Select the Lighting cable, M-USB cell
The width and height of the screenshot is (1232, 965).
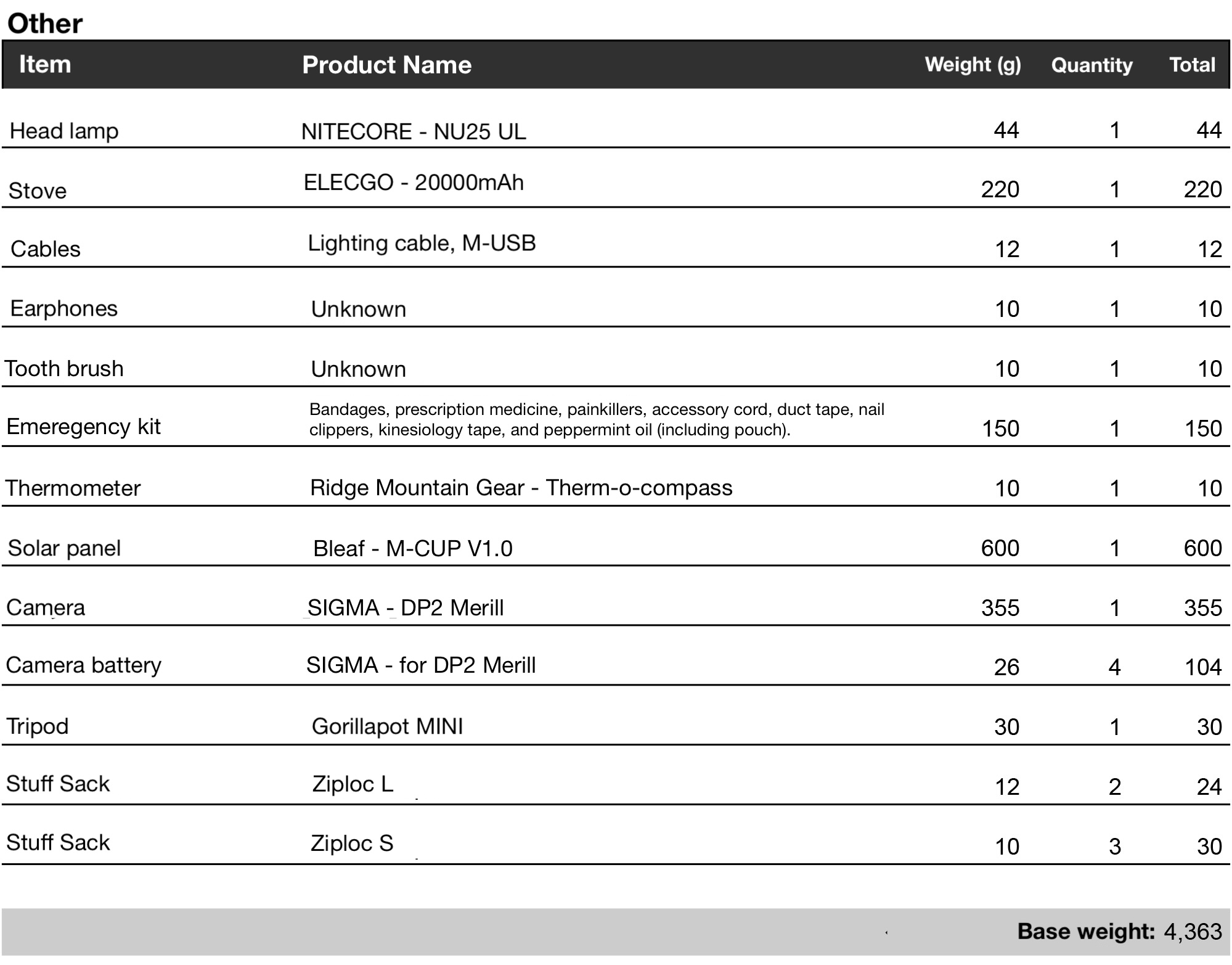[x=422, y=243]
